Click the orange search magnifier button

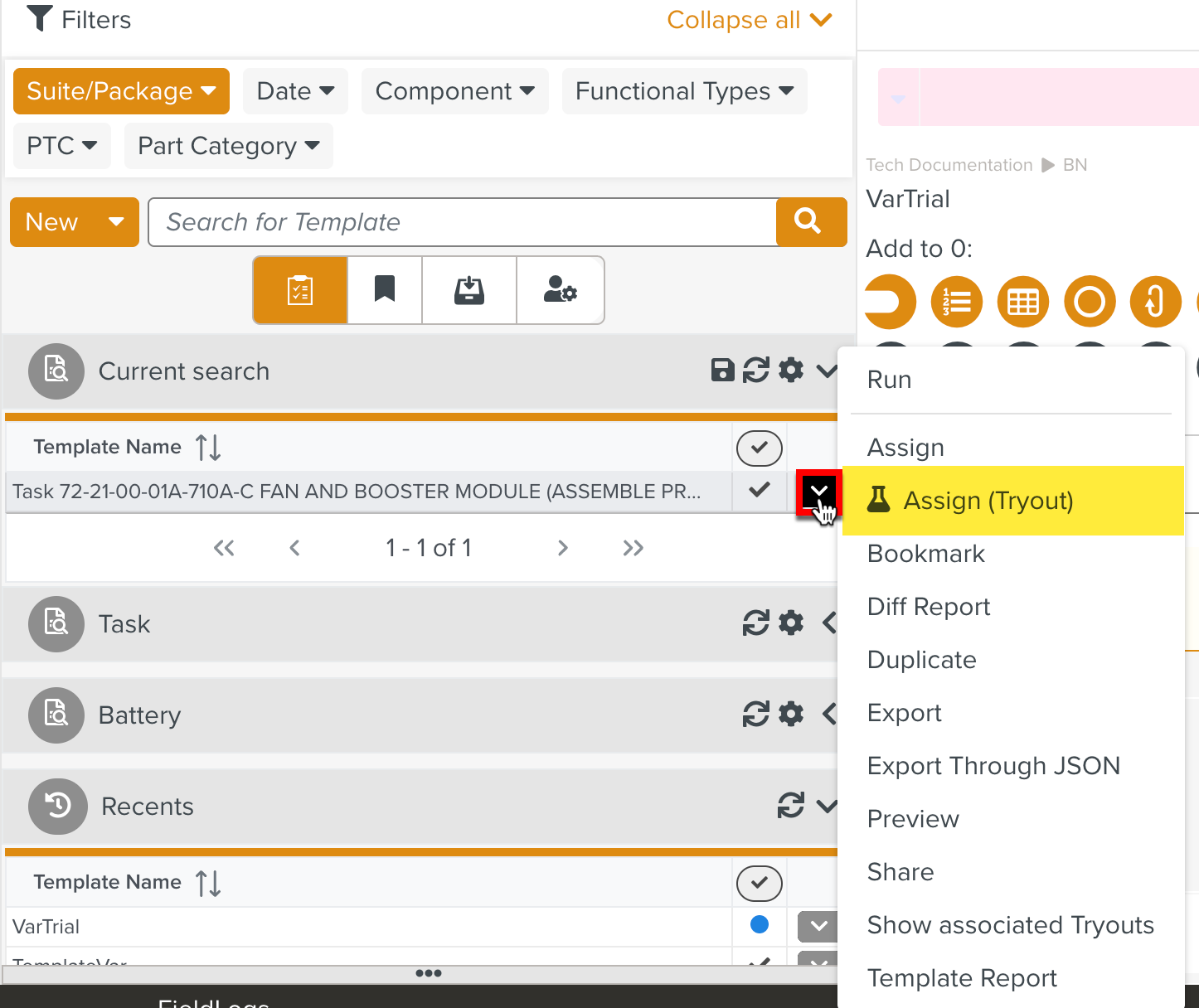pos(810,221)
